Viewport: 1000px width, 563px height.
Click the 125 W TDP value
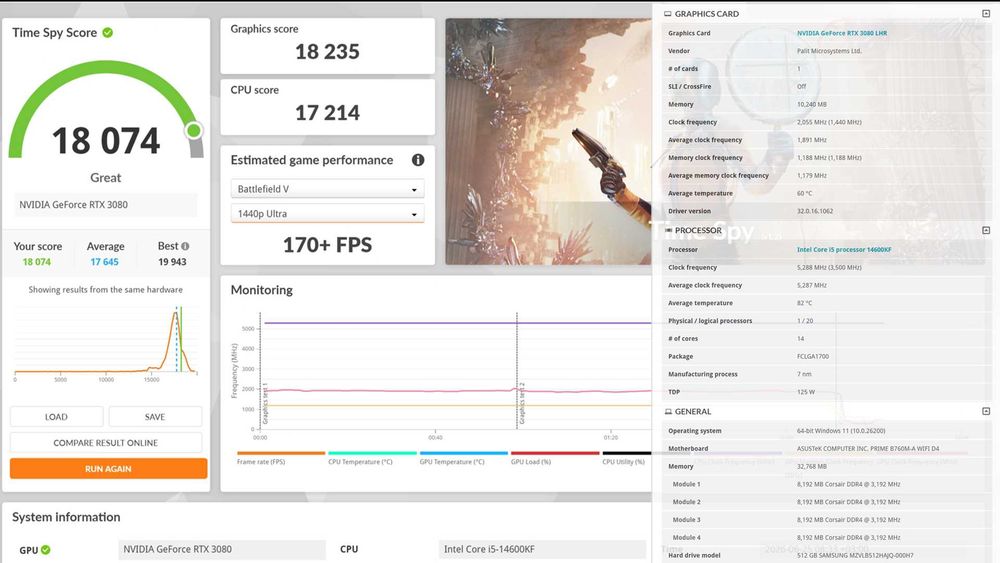(x=805, y=392)
